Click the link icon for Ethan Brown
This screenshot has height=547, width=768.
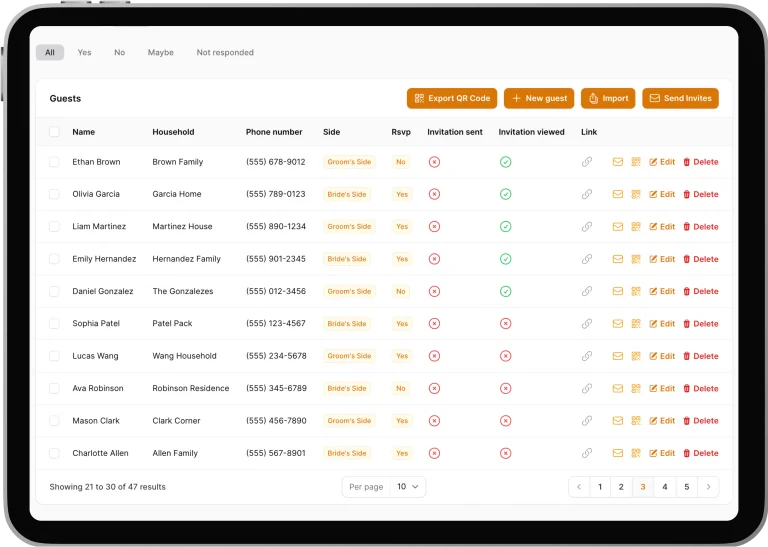pyautogui.click(x=587, y=162)
